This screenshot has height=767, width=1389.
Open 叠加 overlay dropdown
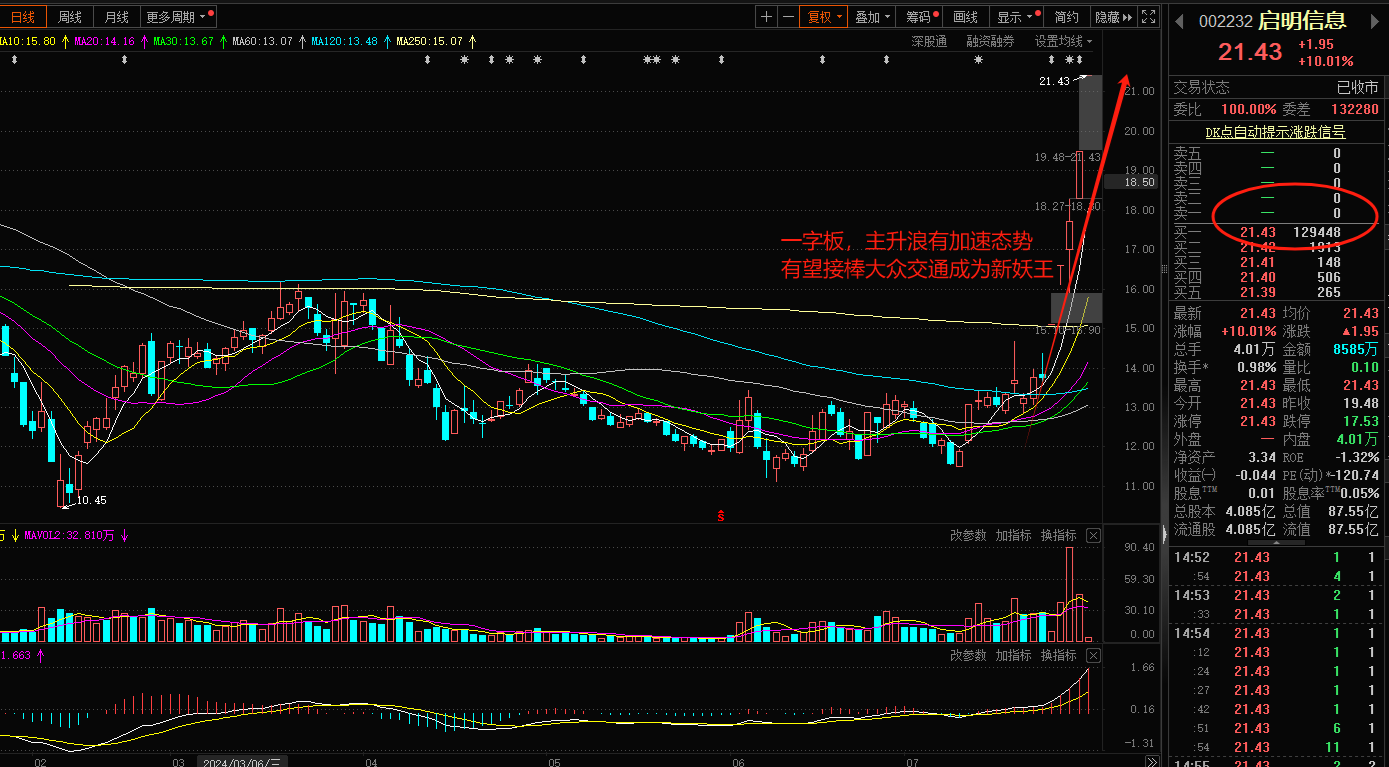click(x=874, y=17)
